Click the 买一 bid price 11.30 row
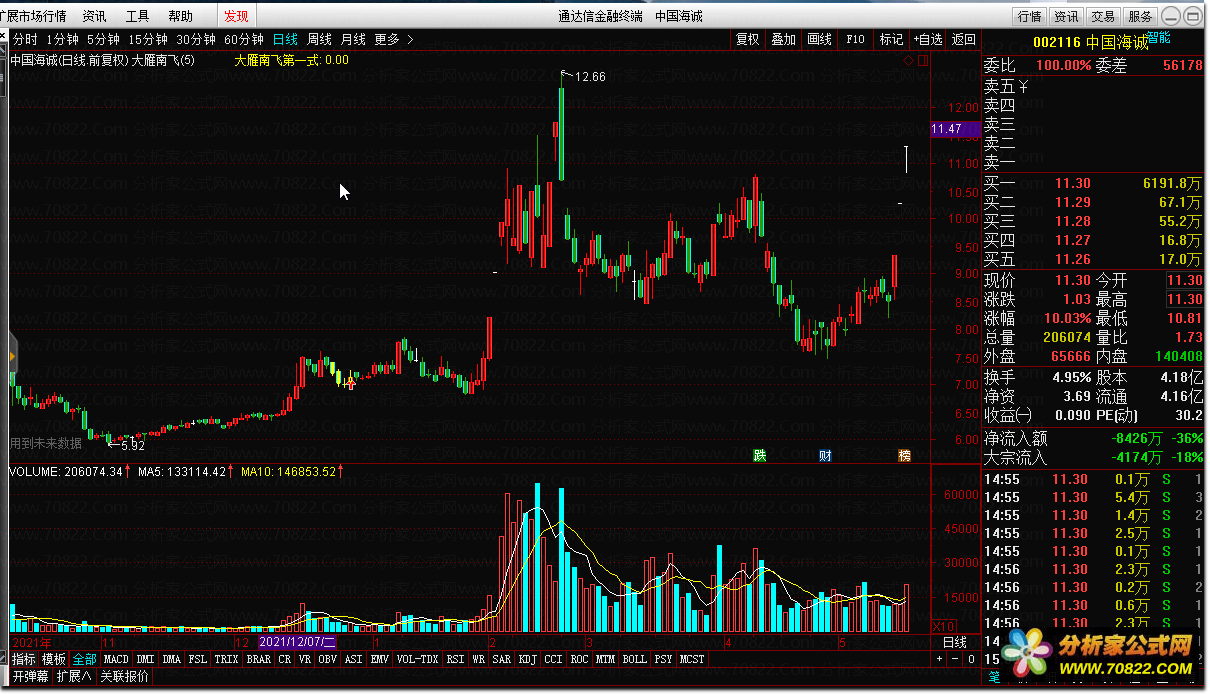1210x694 pixels. 1093,183
